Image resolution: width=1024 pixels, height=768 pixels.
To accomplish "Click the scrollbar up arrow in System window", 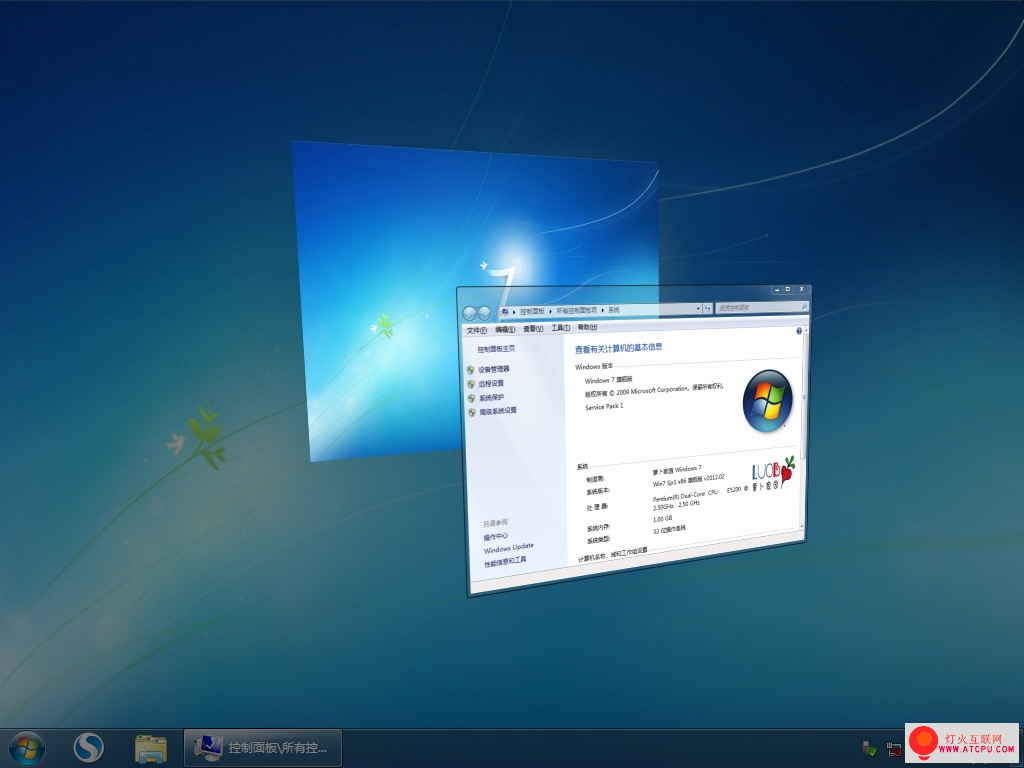I will click(806, 329).
